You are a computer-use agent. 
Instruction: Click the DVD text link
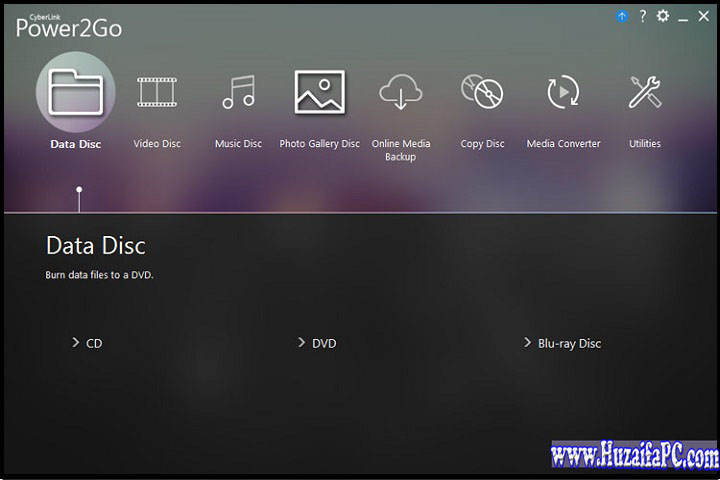click(x=324, y=343)
